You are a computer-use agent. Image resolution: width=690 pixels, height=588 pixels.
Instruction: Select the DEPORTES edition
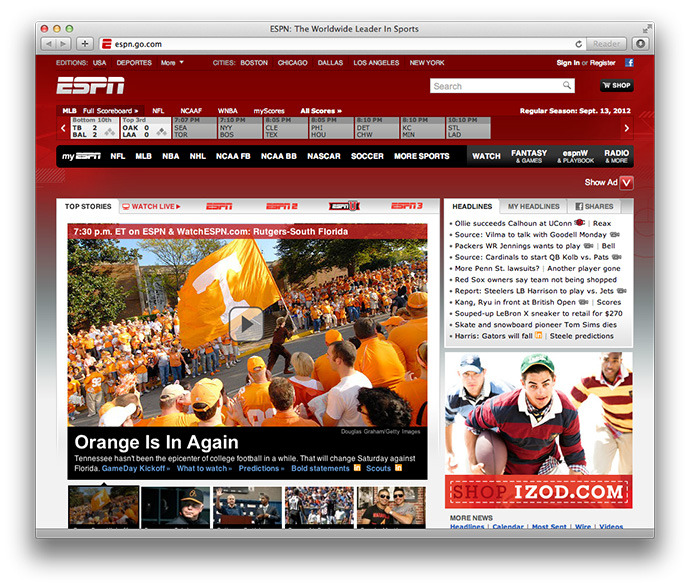click(134, 62)
